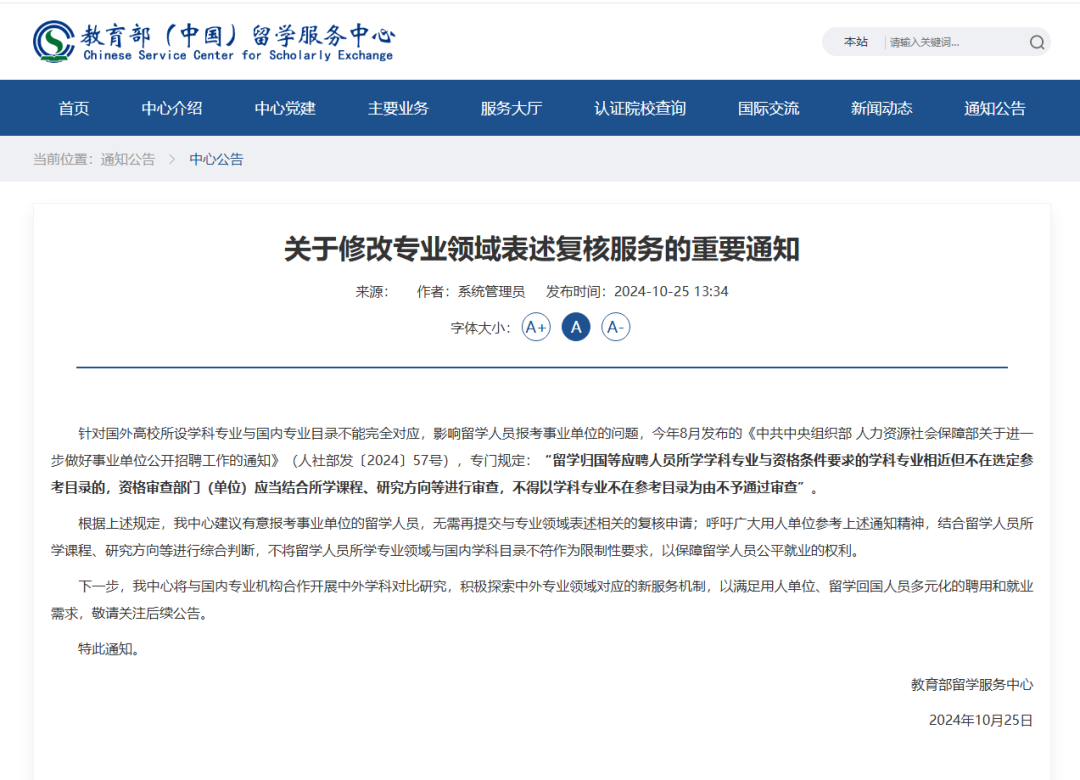
Task: Click the closing date 2024年10月25日
Action: (981, 720)
